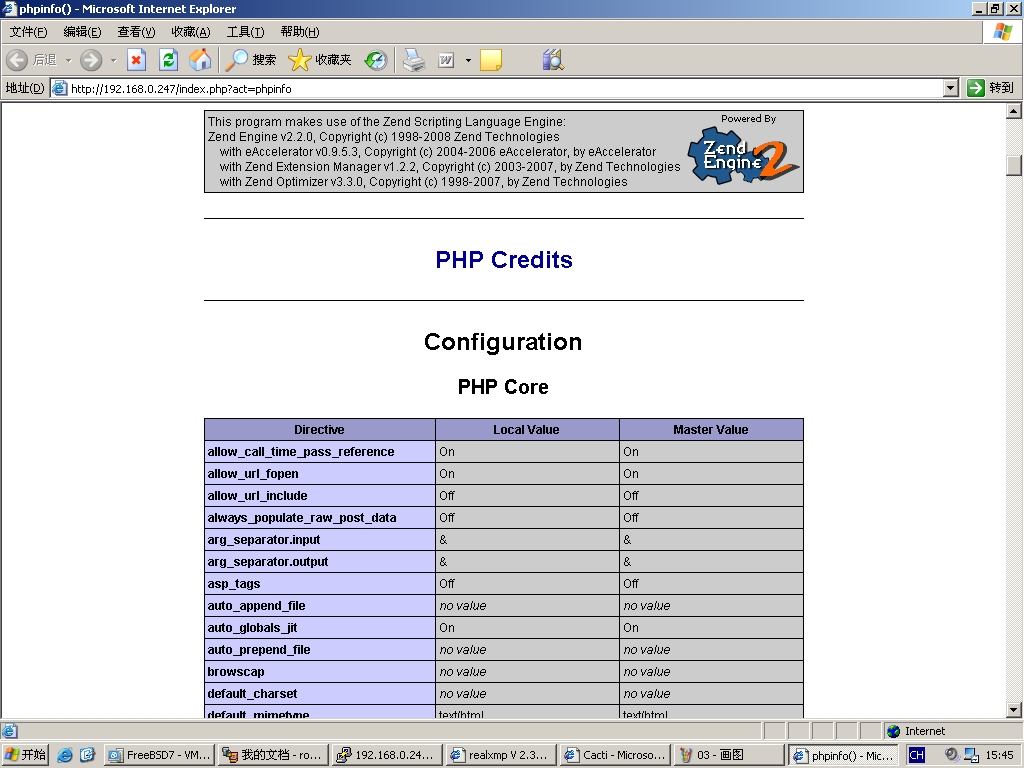Open the 查看(V) View menu

pos(136,32)
